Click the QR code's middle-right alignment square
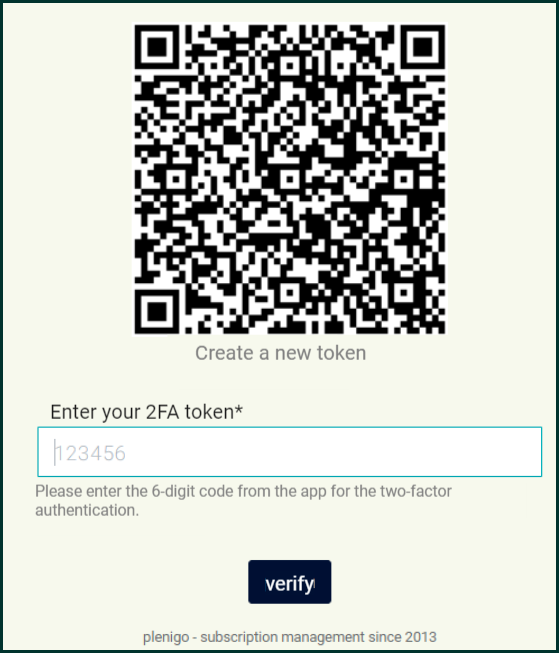559x653 pixels. (403, 179)
